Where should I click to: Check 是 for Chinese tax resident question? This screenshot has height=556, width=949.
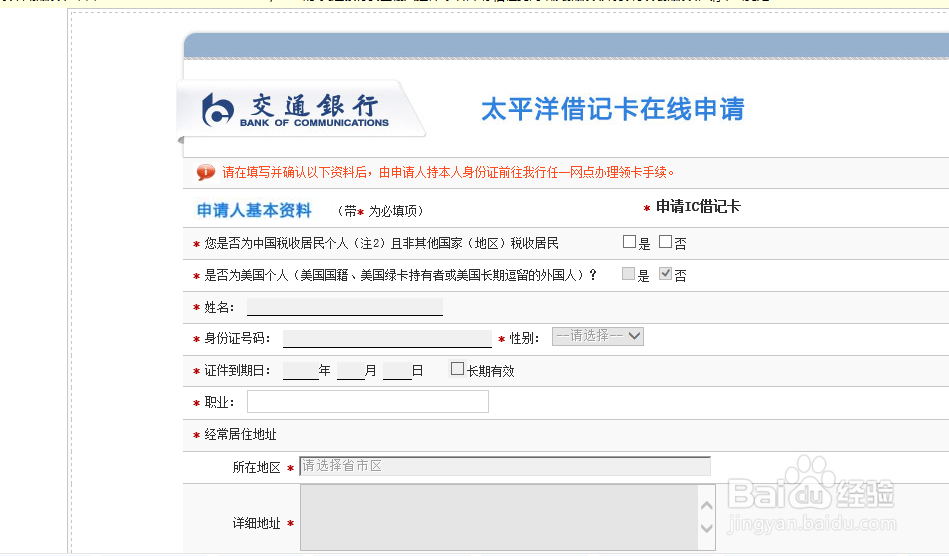coord(629,242)
